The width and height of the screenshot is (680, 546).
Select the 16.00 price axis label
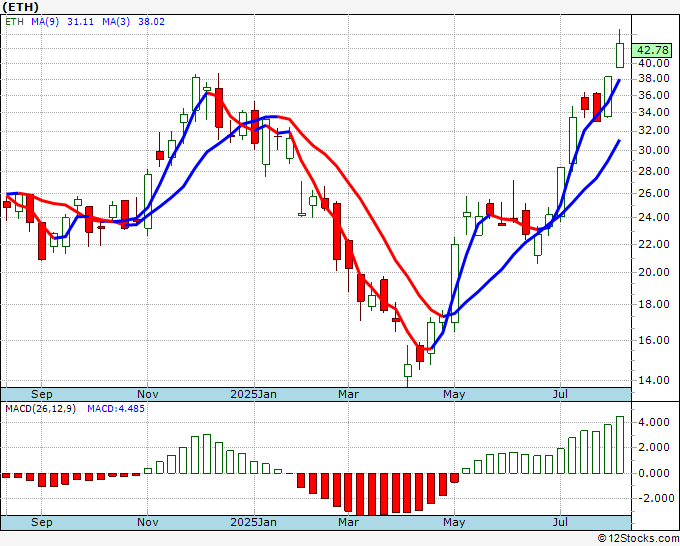(654, 340)
